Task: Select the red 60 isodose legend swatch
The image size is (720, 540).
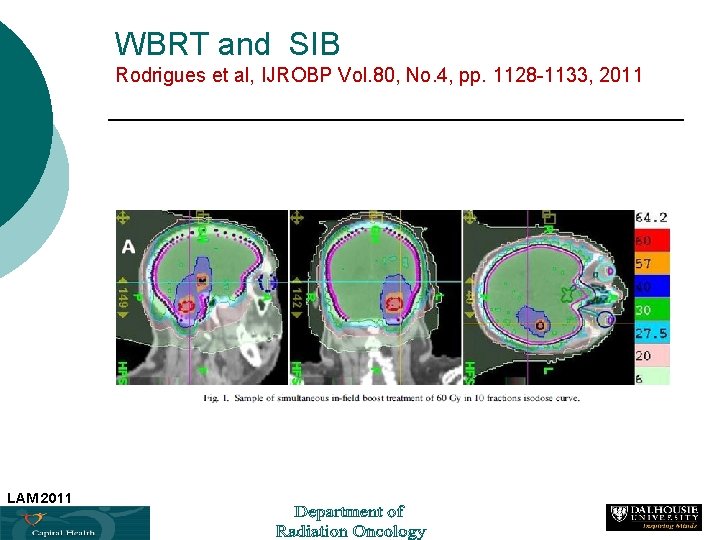Action: 652,241
